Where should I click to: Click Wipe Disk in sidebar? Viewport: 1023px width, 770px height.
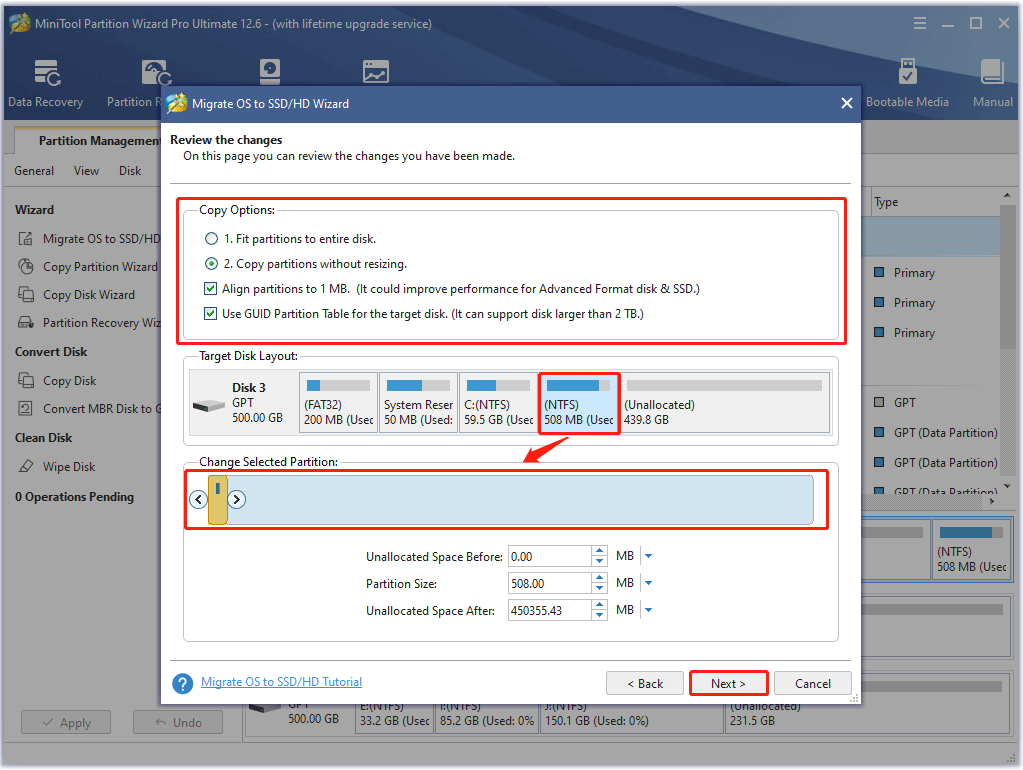click(x=69, y=467)
